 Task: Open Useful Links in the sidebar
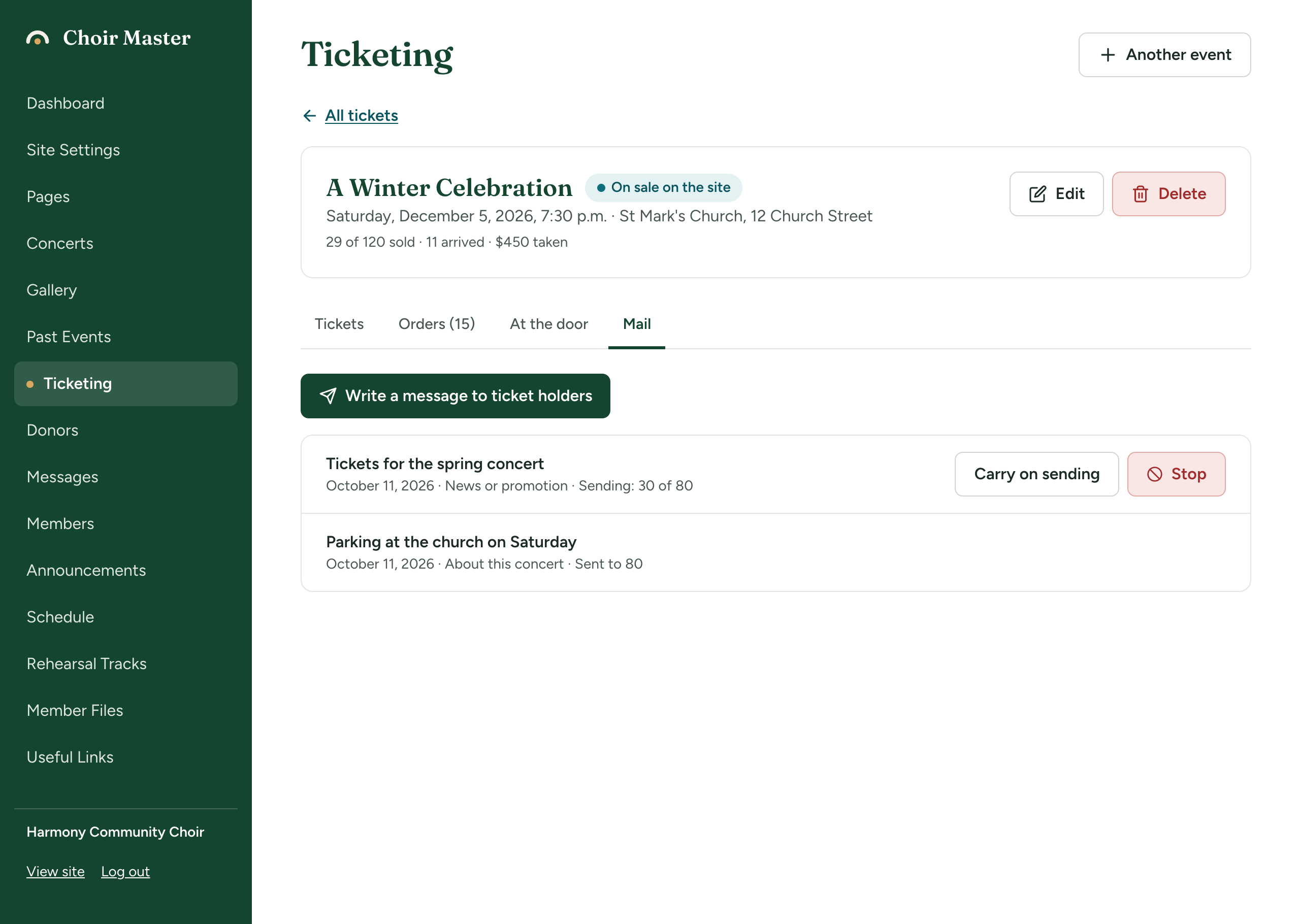point(126,757)
